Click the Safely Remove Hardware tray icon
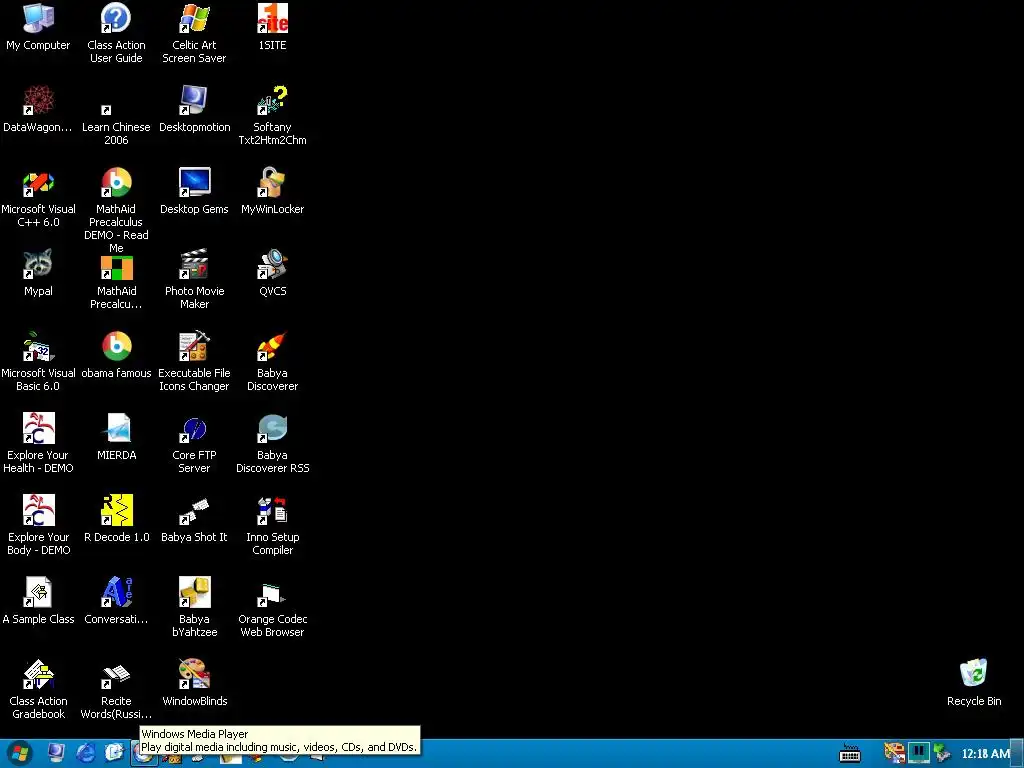 pos(942,752)
